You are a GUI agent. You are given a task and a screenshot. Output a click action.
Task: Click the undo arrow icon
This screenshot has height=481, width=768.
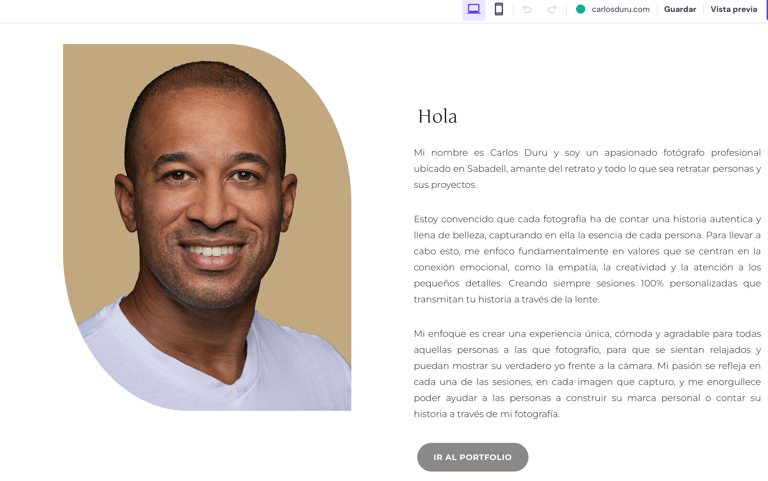click(527, 9)
